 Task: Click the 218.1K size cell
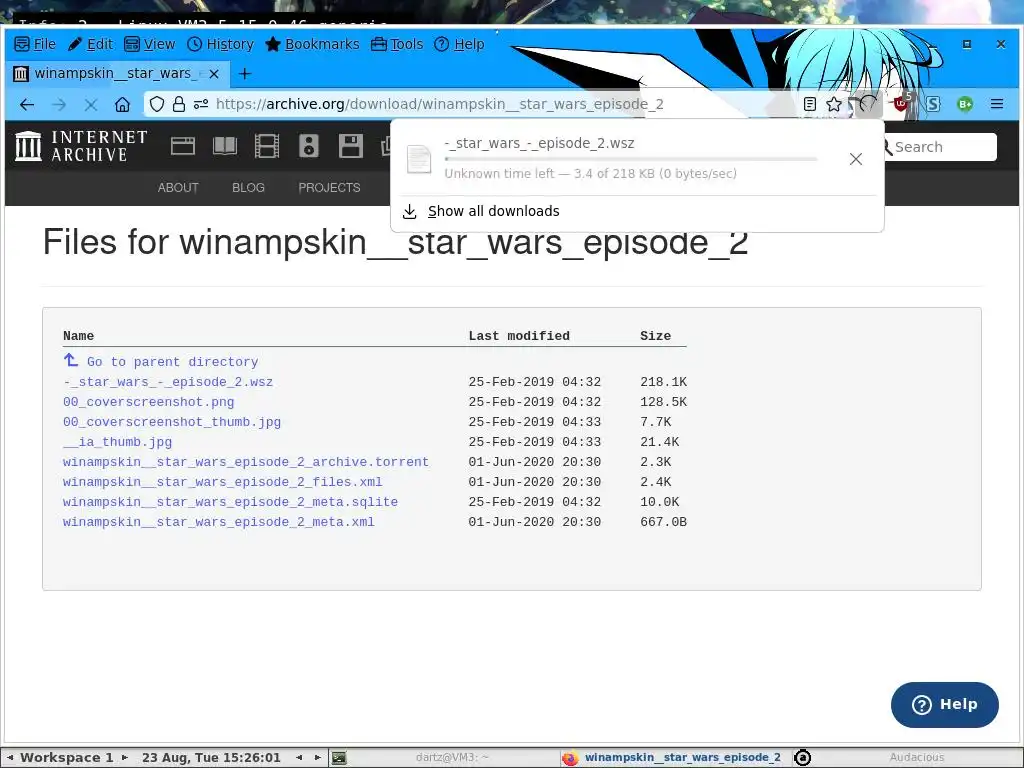click(x=663, y=381)
